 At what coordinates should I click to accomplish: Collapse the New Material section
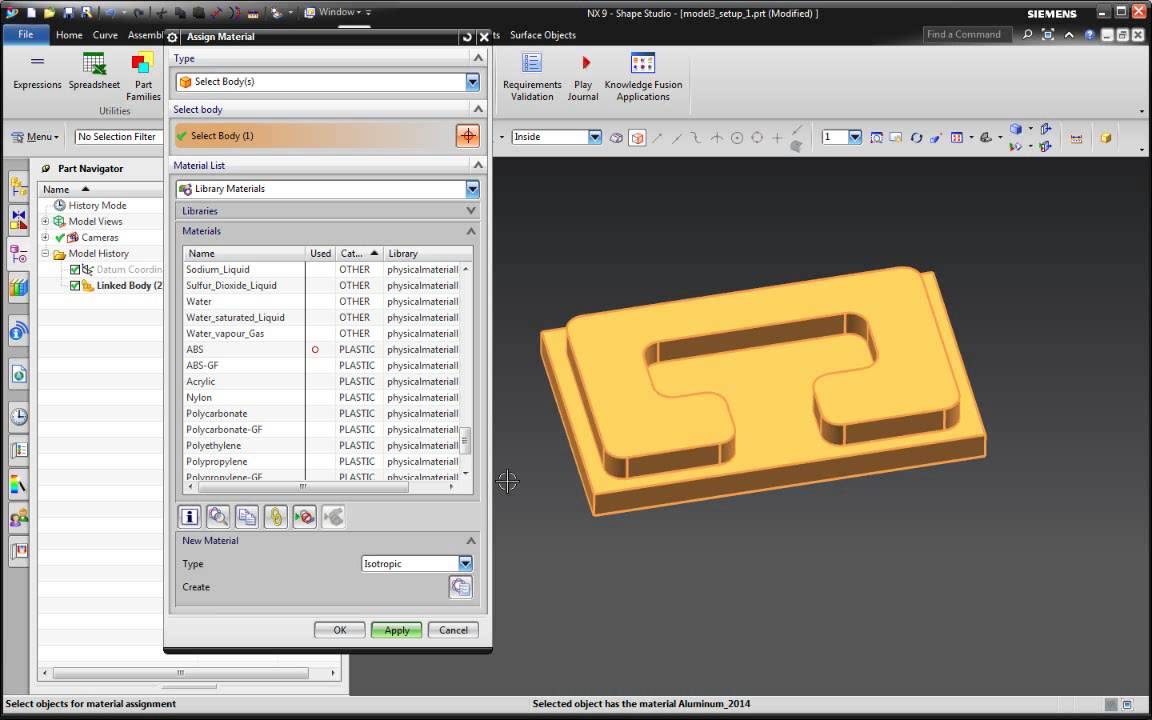coord(471,541)
